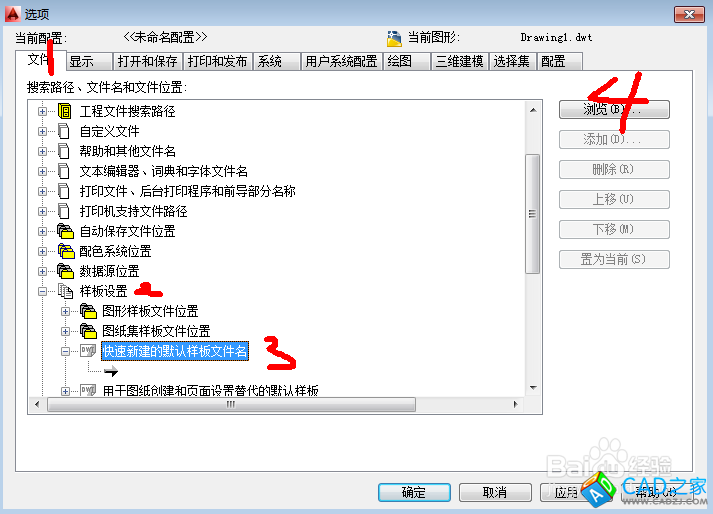Click the 自动保存文件位置 folder icon

(65, 231)
